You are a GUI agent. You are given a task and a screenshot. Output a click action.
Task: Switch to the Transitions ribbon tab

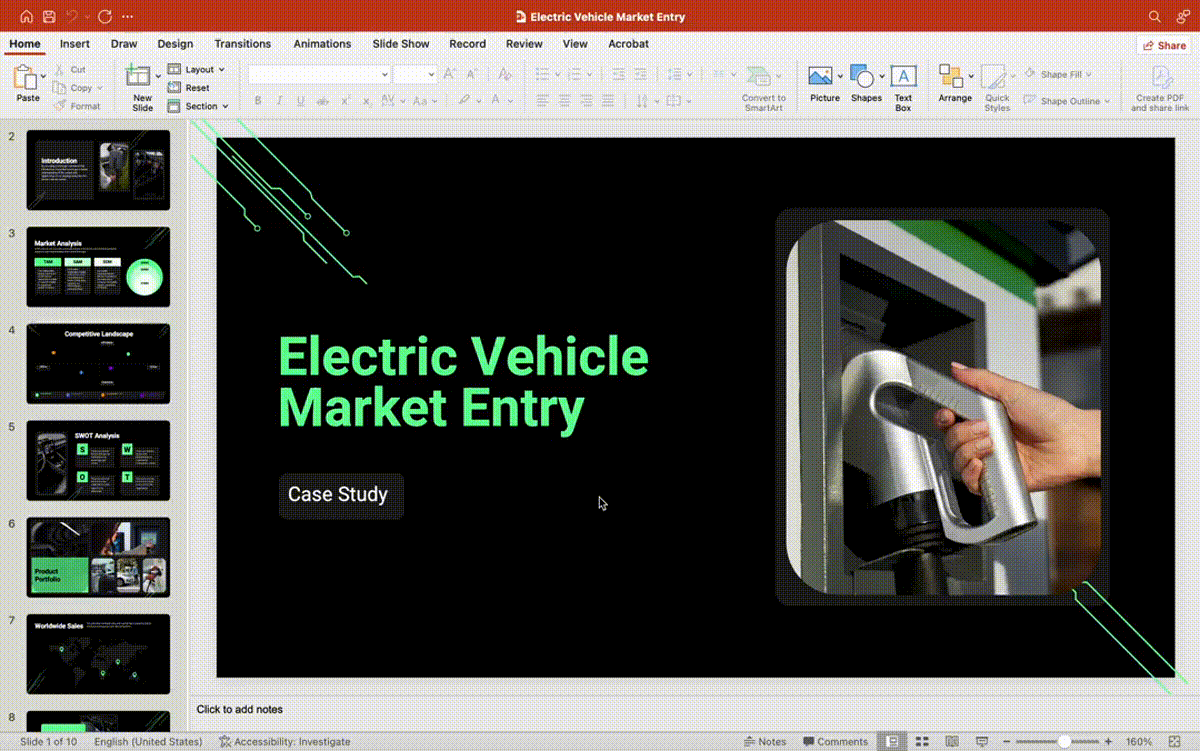coord(242,44)
